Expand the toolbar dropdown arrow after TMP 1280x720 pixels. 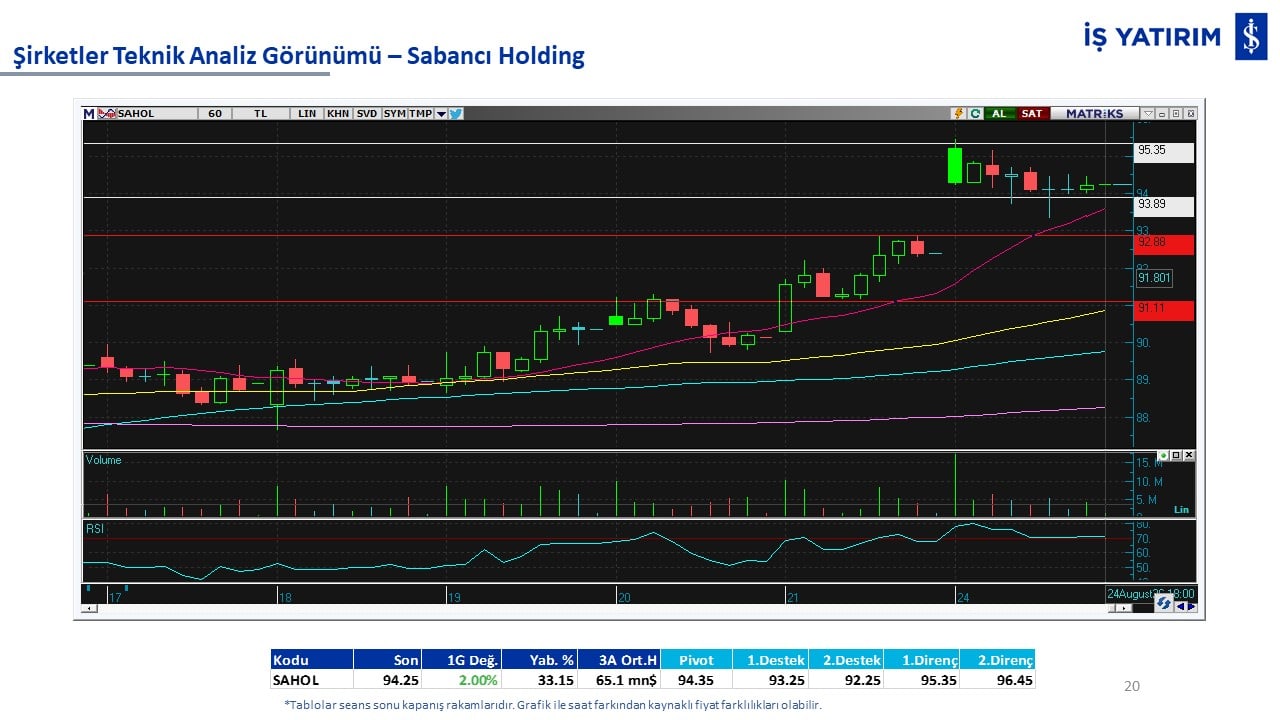tap(441, 114)
